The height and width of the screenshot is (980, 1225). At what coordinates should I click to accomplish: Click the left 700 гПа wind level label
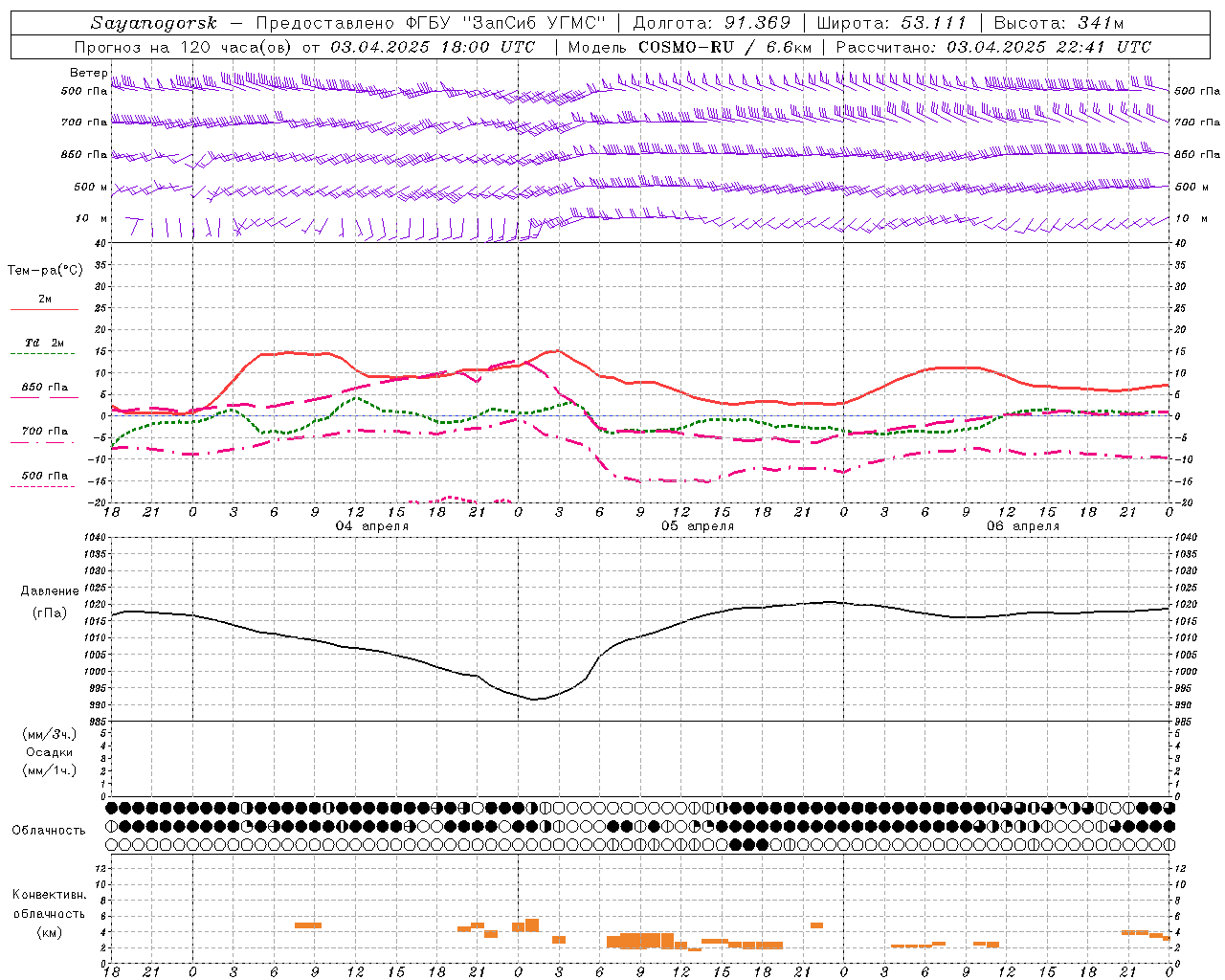(84, 122)
